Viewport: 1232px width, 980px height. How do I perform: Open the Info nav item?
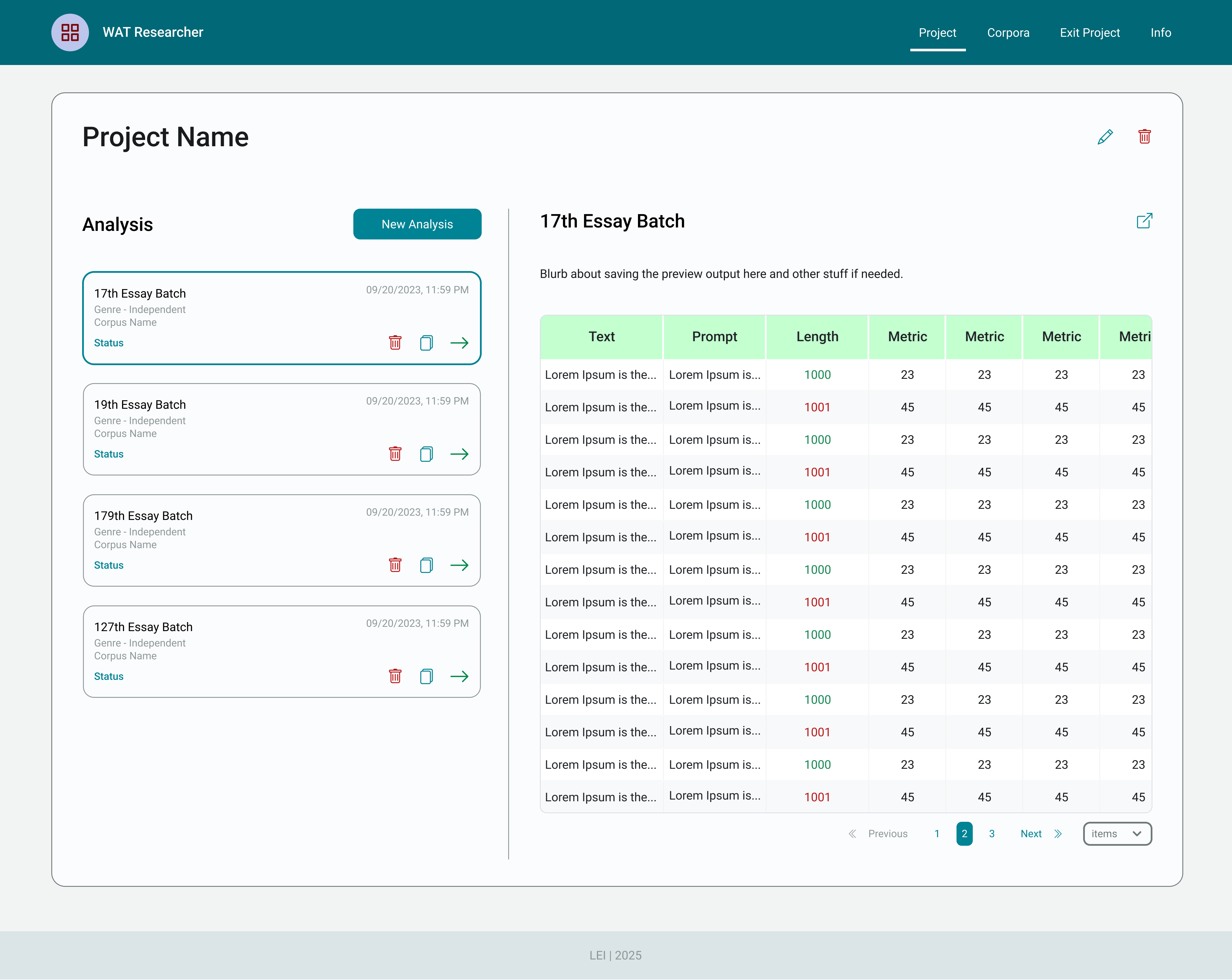(x=1161, y=32)
